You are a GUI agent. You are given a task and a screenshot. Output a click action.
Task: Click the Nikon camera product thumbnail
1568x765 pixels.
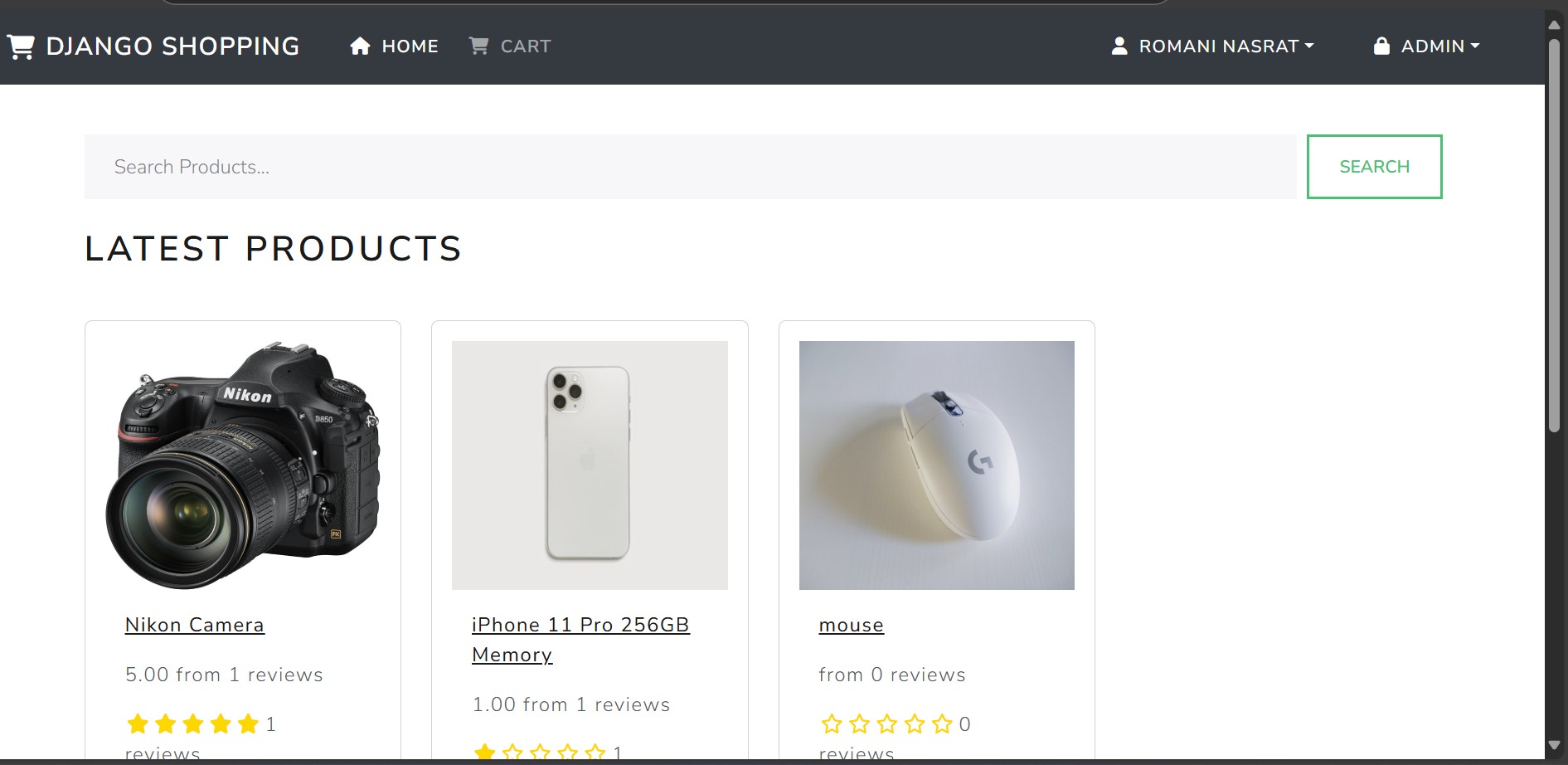[x=242, y=465]
